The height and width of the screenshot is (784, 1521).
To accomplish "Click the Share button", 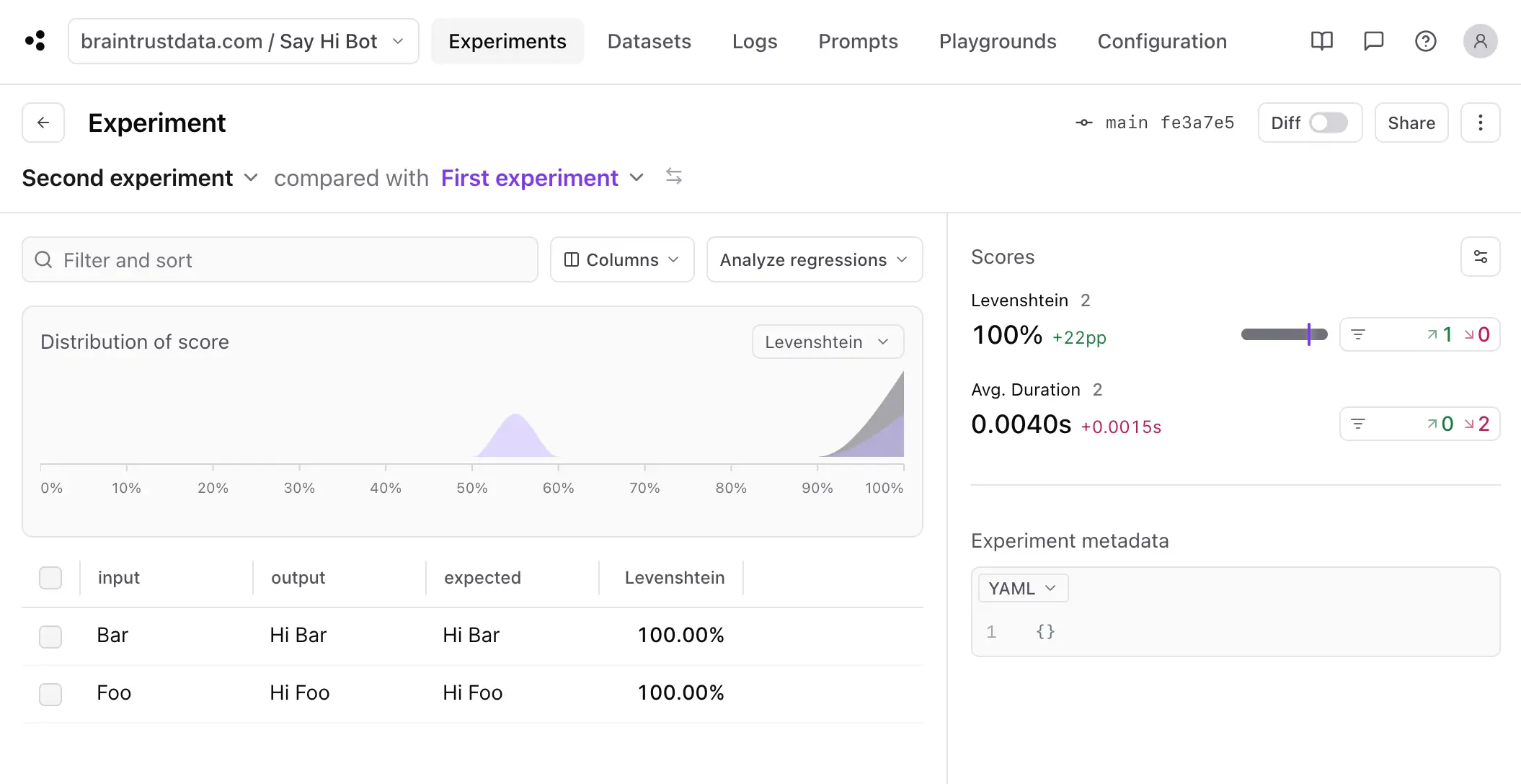I will point(1411,122).
